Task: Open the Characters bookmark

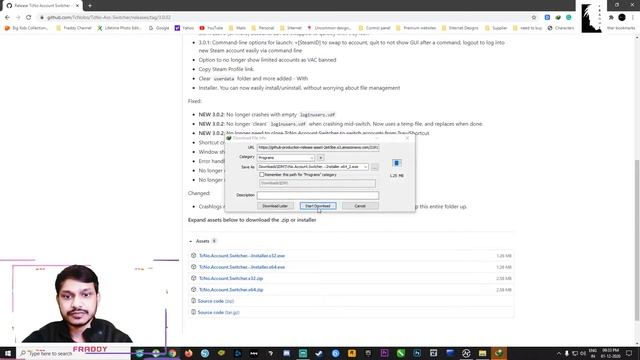Action: coord(561,28)
